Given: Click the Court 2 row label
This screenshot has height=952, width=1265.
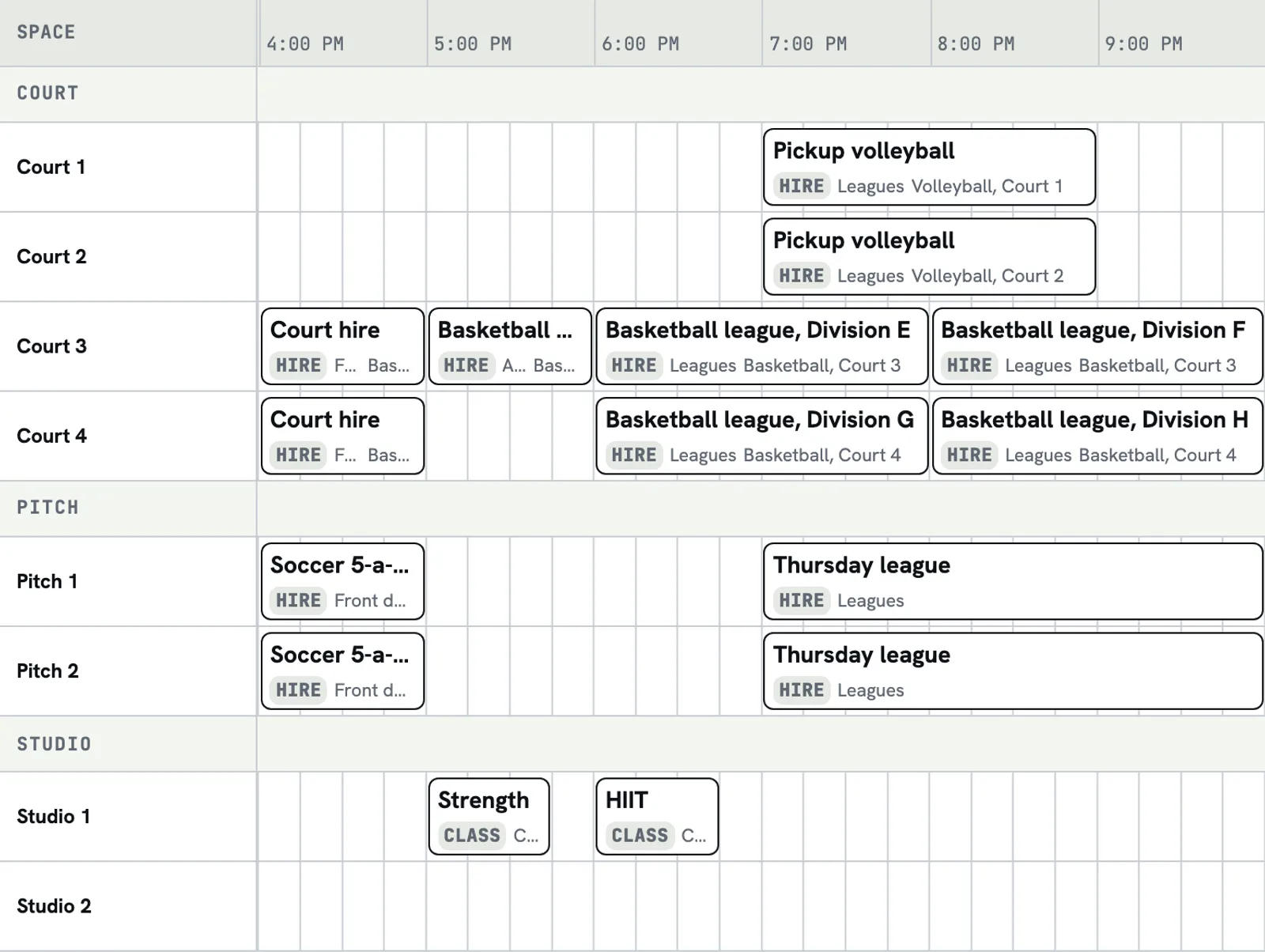Looking at the screenshot, I should 51,256.
